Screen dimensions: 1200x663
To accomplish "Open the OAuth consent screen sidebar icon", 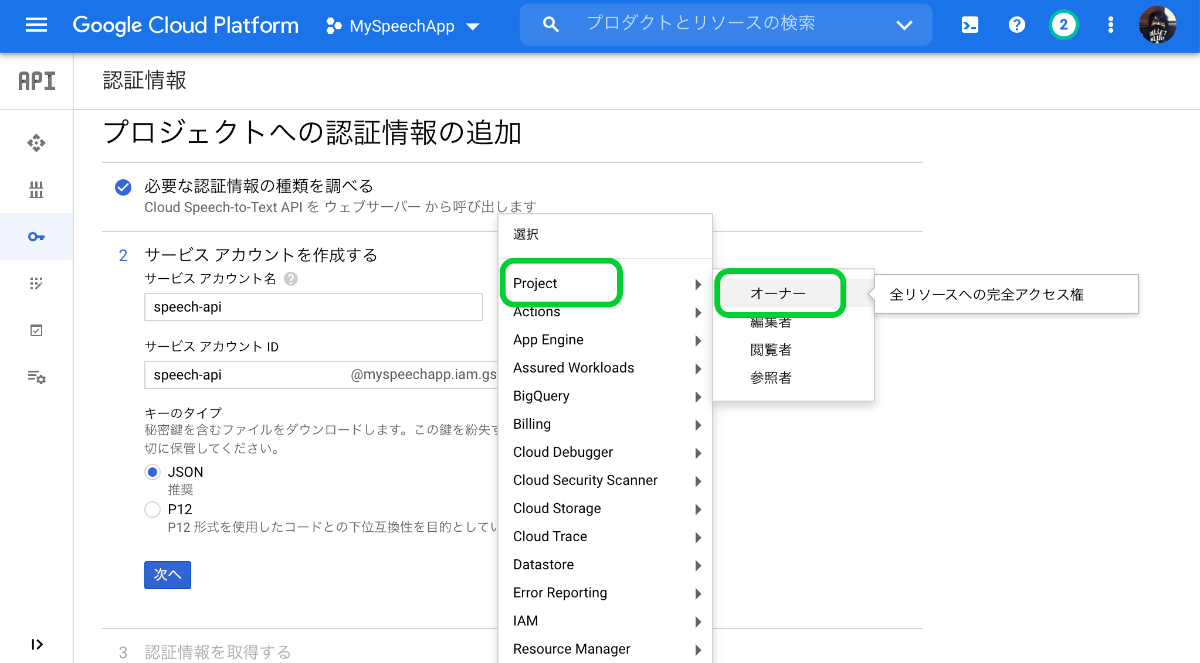I will click(37, 284).
